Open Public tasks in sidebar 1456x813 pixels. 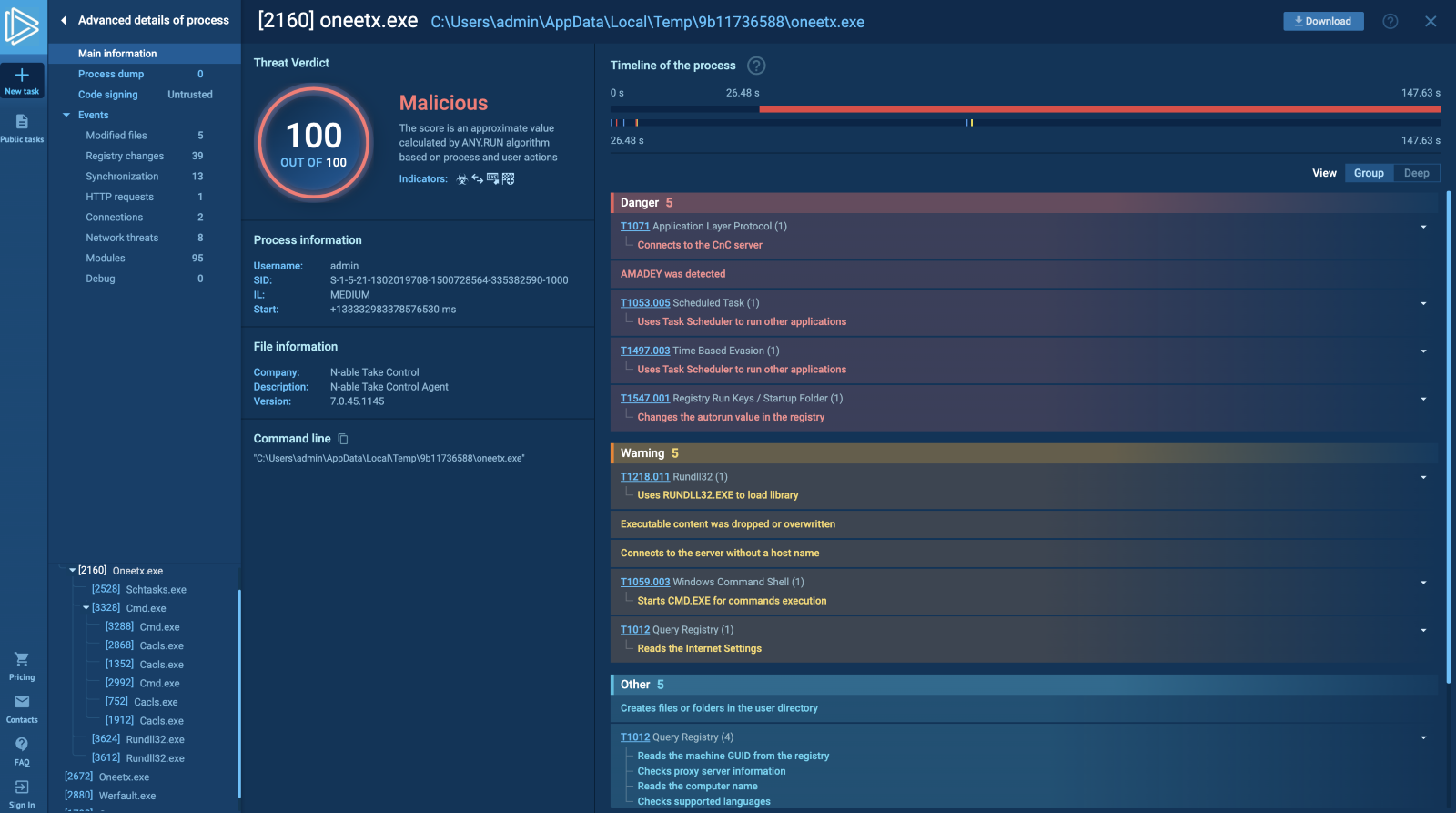(22, 127)
